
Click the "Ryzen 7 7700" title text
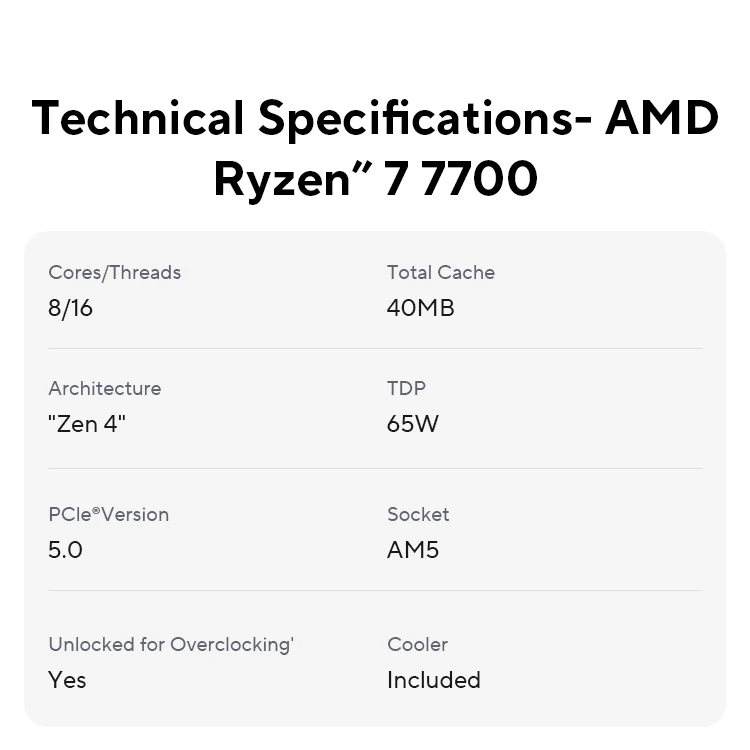coord(375,180)
